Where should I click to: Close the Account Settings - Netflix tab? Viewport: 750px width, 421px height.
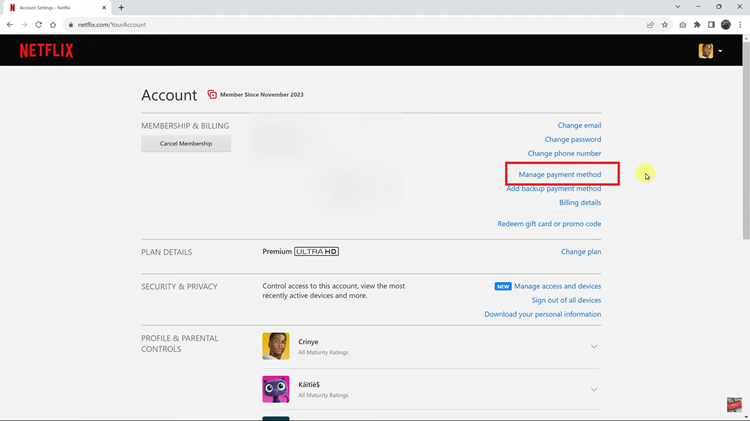[x=104, y=8]
